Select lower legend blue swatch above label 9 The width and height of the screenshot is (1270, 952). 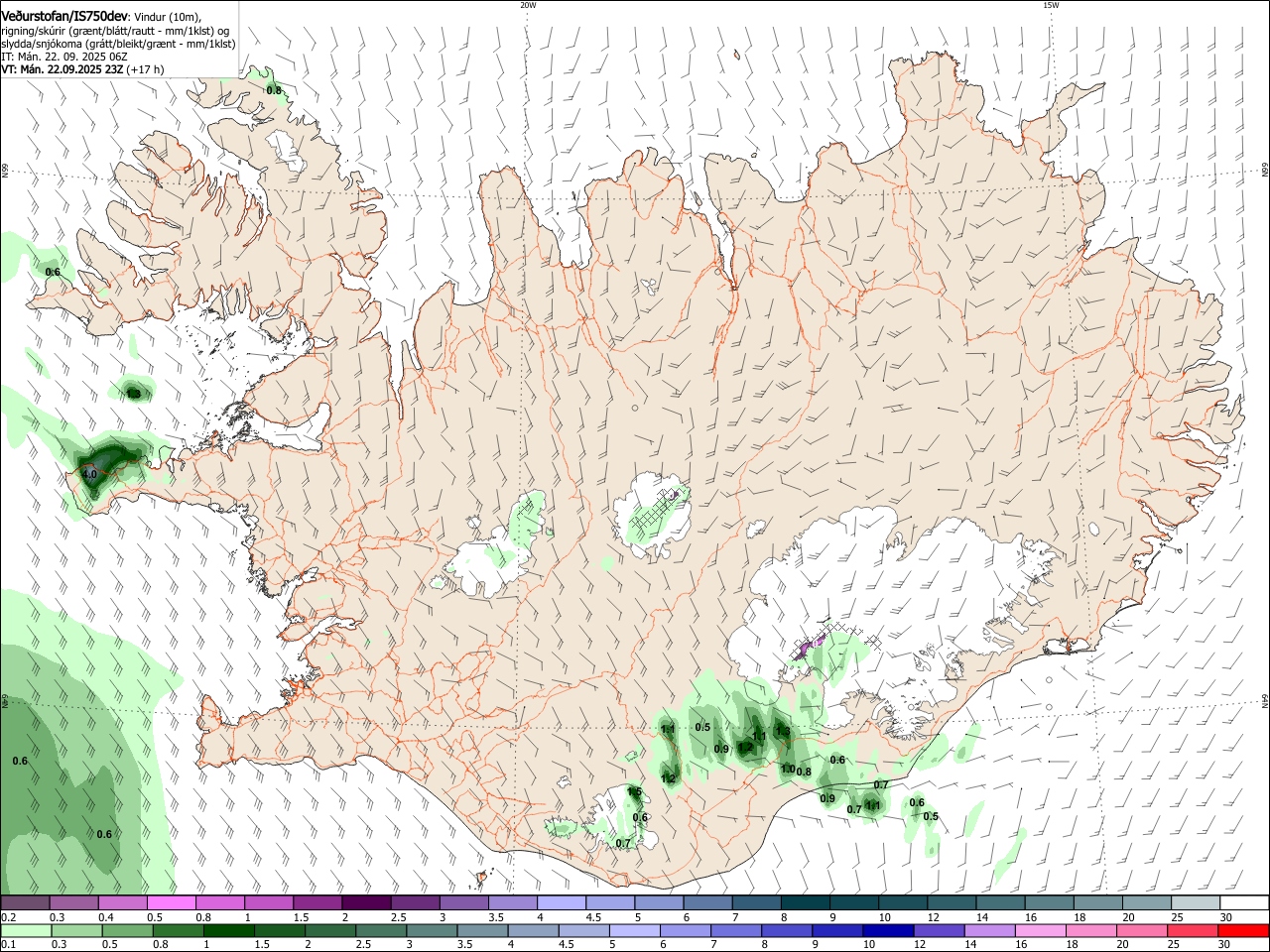[x=837, y=930]
